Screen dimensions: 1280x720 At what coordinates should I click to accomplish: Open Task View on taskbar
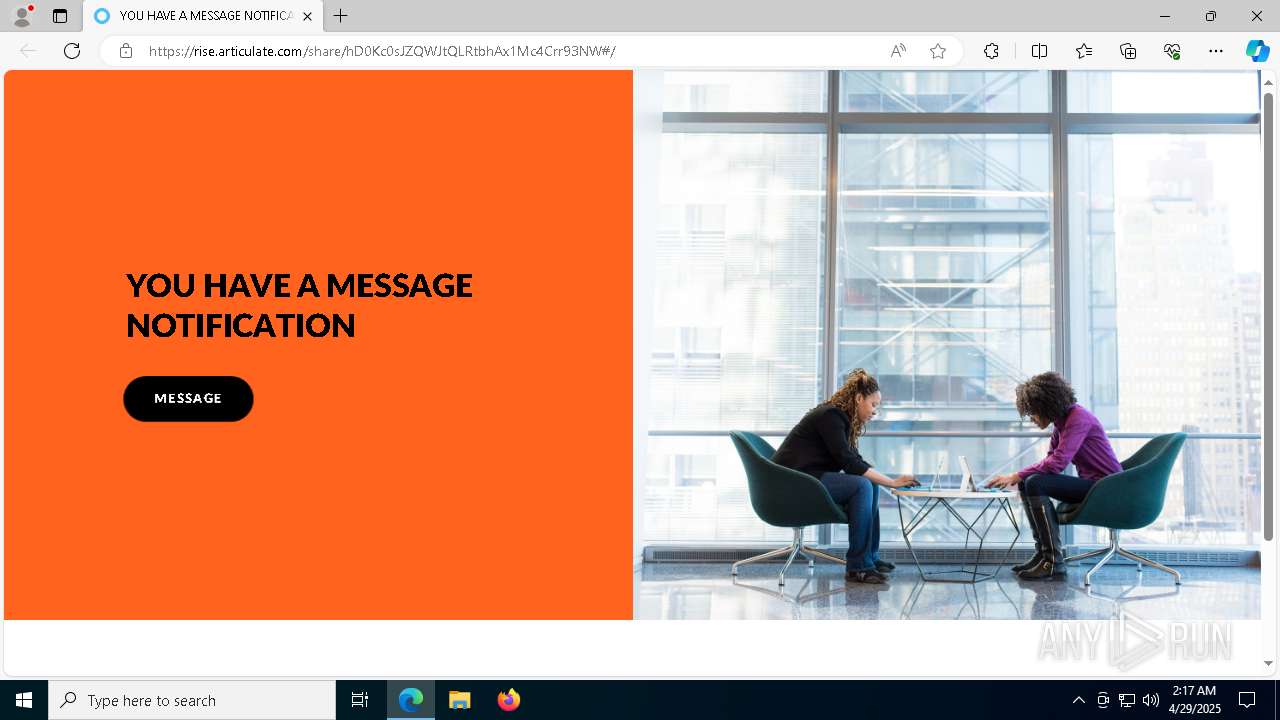360,700
